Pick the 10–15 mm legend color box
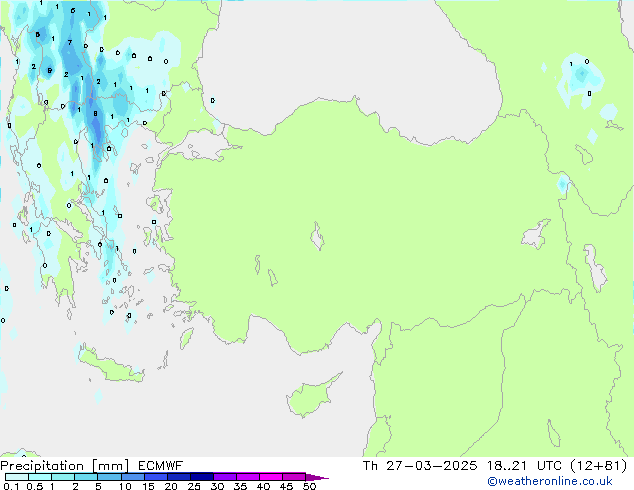The width and height of the screenshot is (634, 490). [133, 477]
